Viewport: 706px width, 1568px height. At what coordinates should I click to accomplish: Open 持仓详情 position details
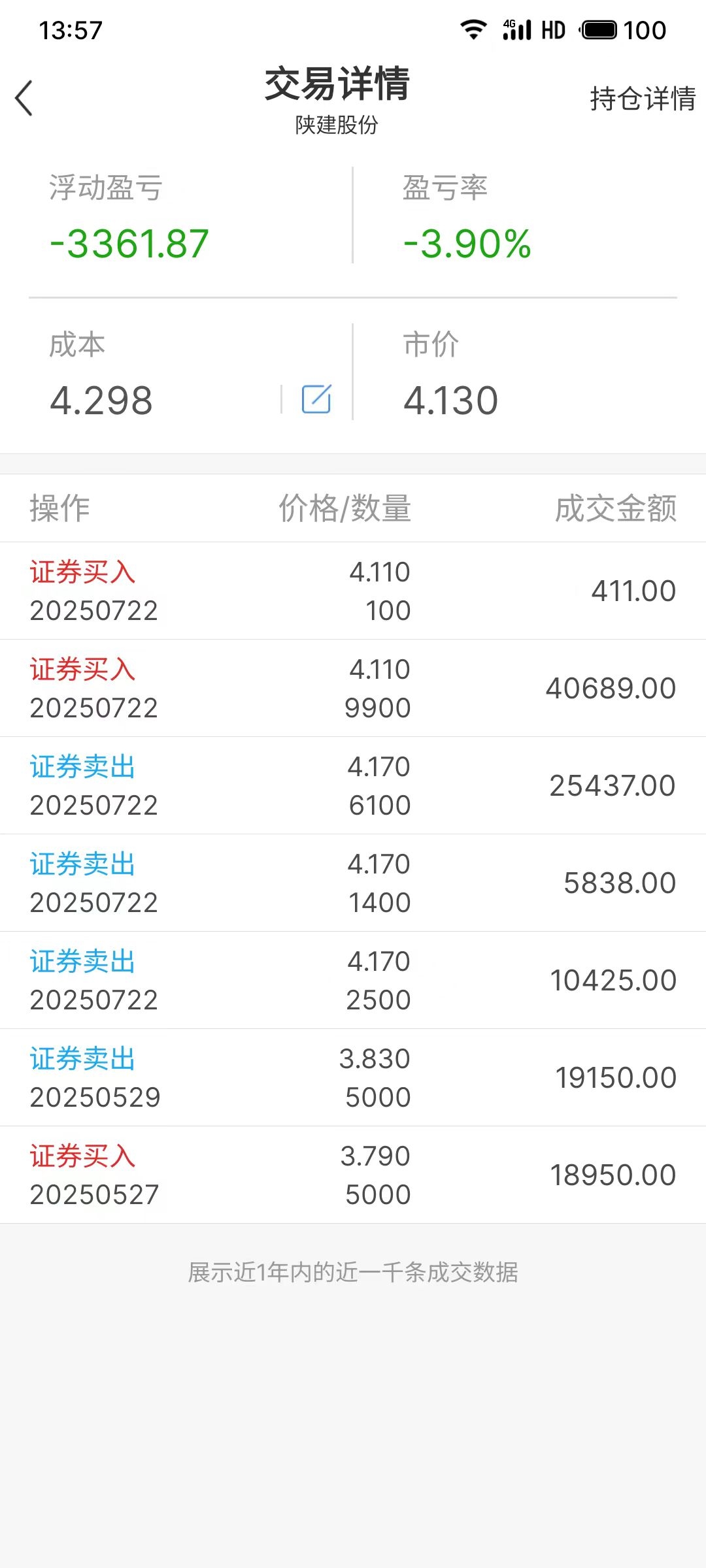[x=643, y=99]
